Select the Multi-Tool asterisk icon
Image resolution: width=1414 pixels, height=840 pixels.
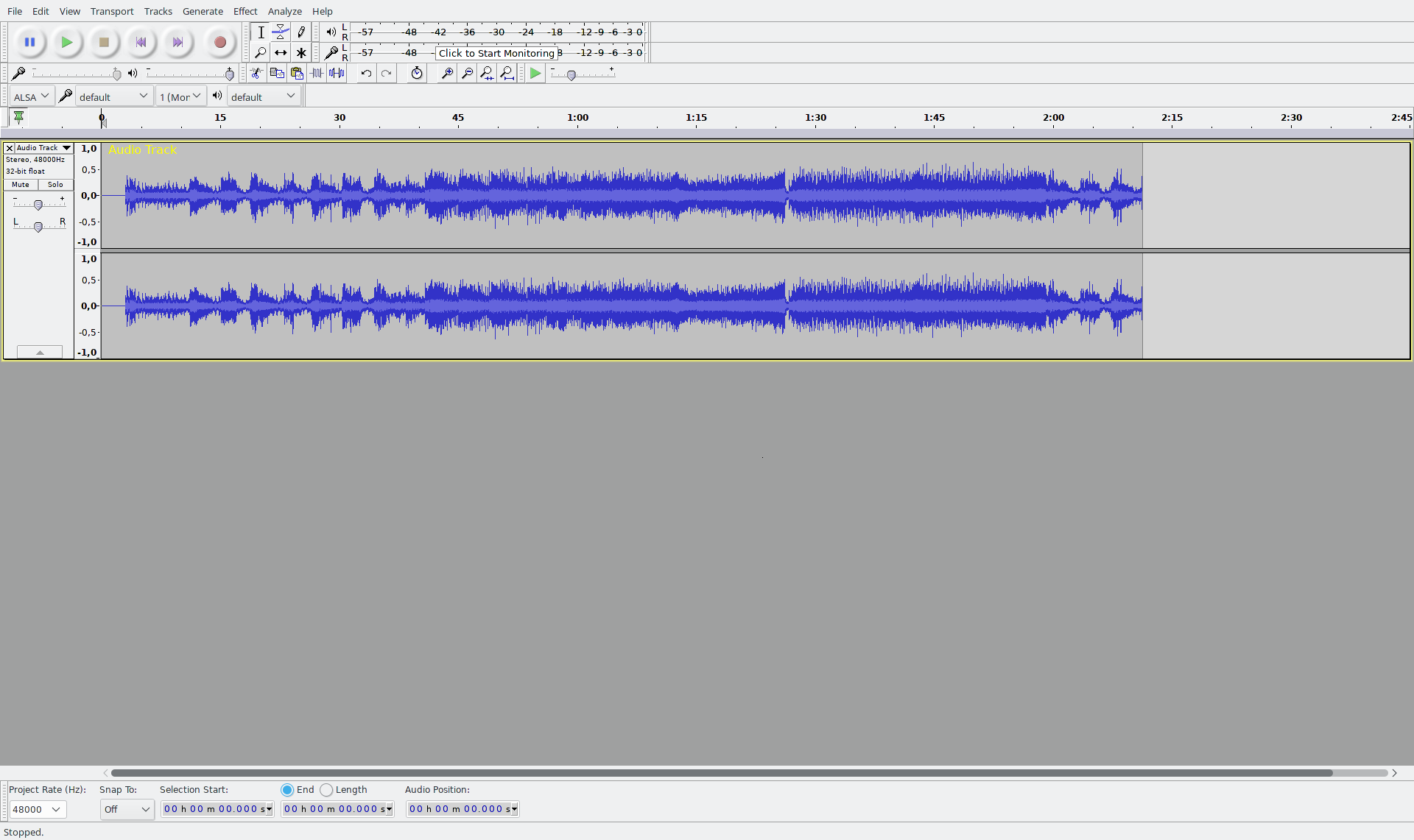pos(300,52)
